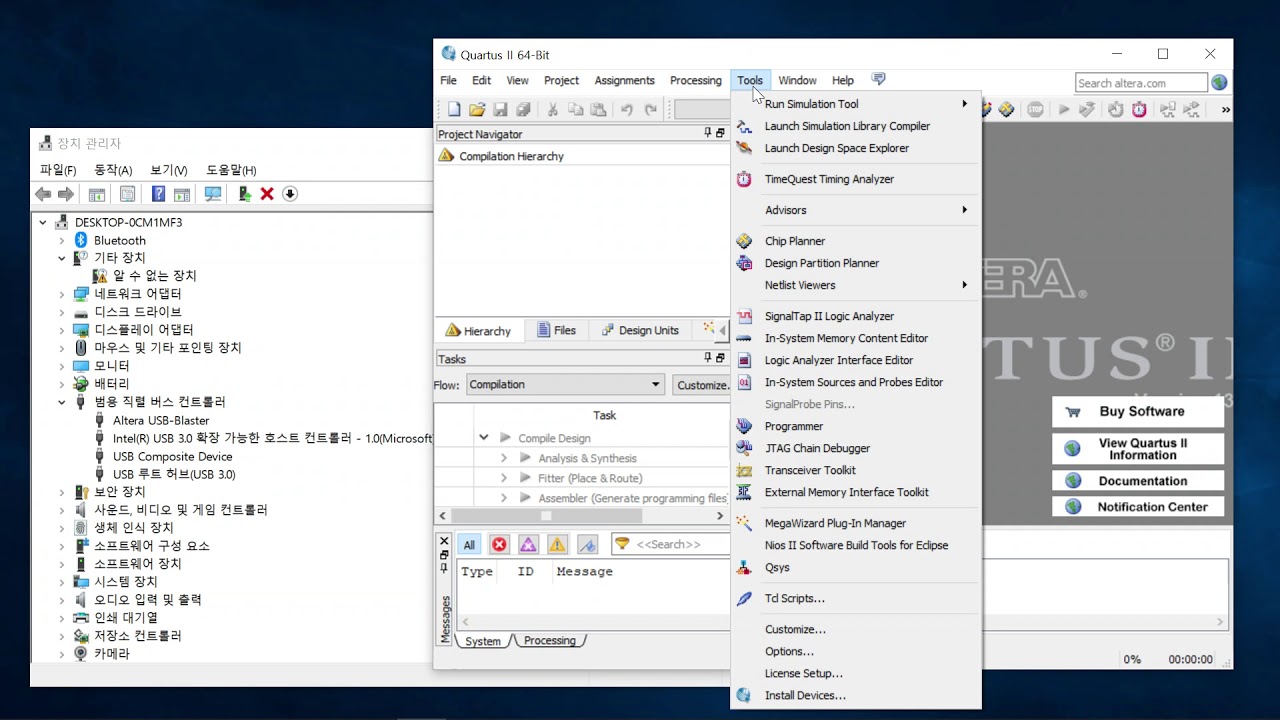1280x720 pixels.
Task: Toggle the yellow warning messages filter
Action: (x=557, y=545)
